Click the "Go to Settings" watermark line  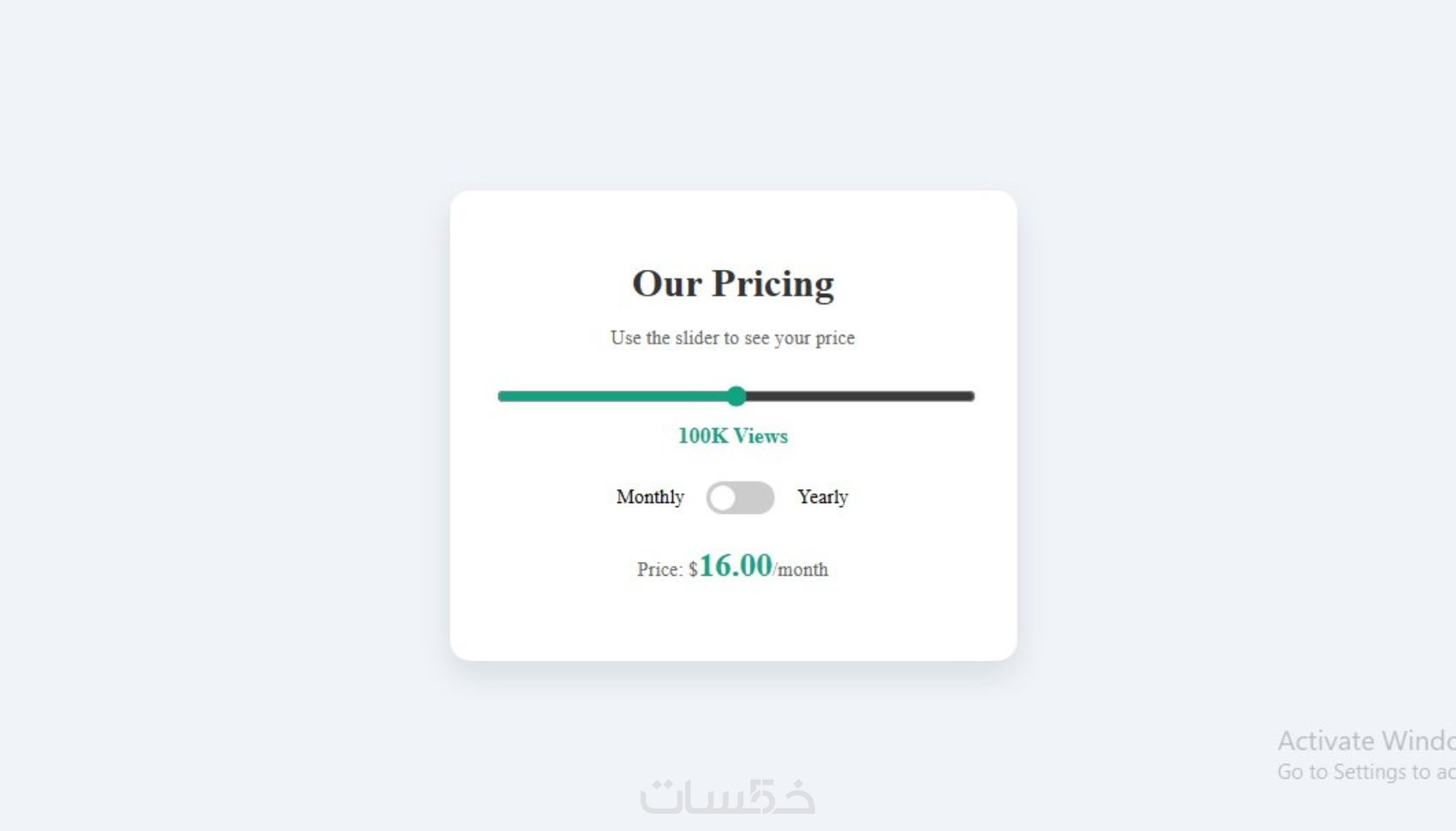(x=1364, y=772)
